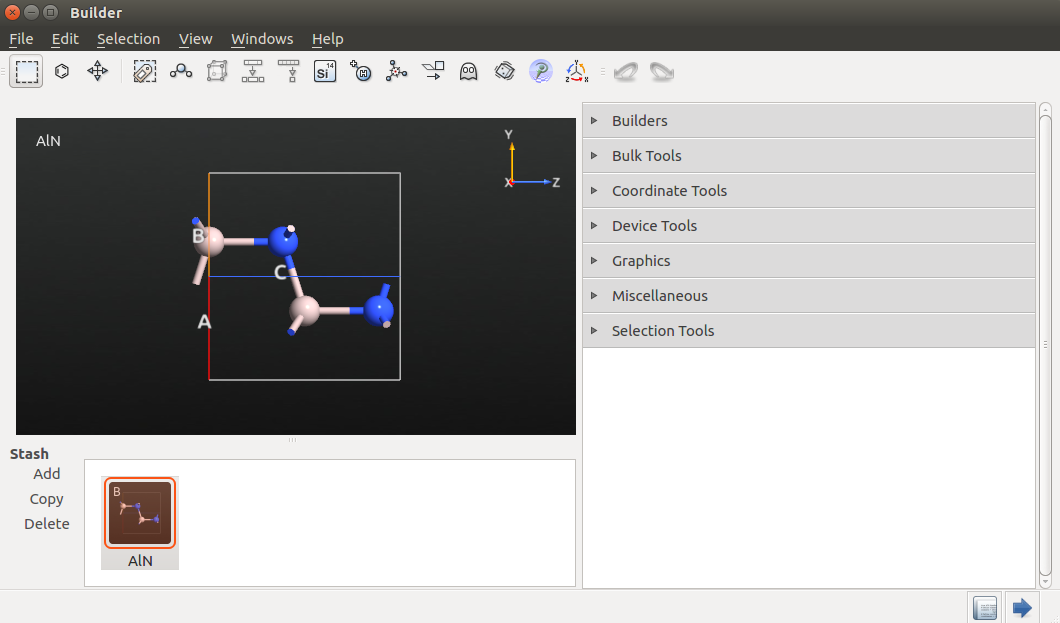Image resolution: width=1060 pixels, height=623 pixels.
Task: Click the XYZ axes rotation icon
Action: (x=576, y=71)
